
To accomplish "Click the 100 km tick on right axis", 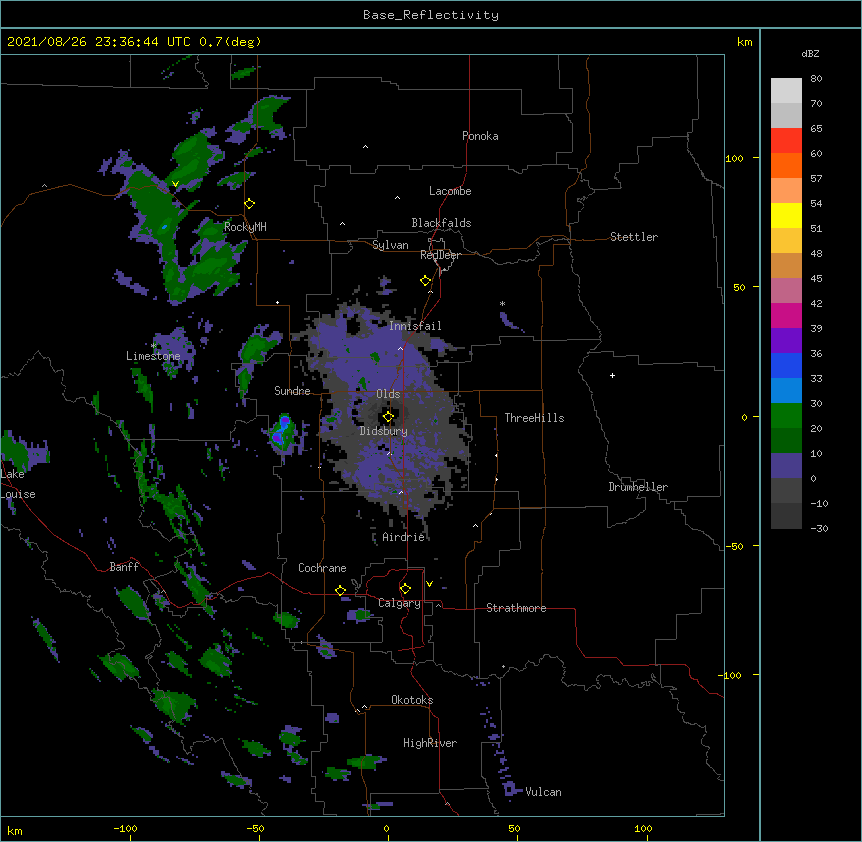I will pos(756,158).
